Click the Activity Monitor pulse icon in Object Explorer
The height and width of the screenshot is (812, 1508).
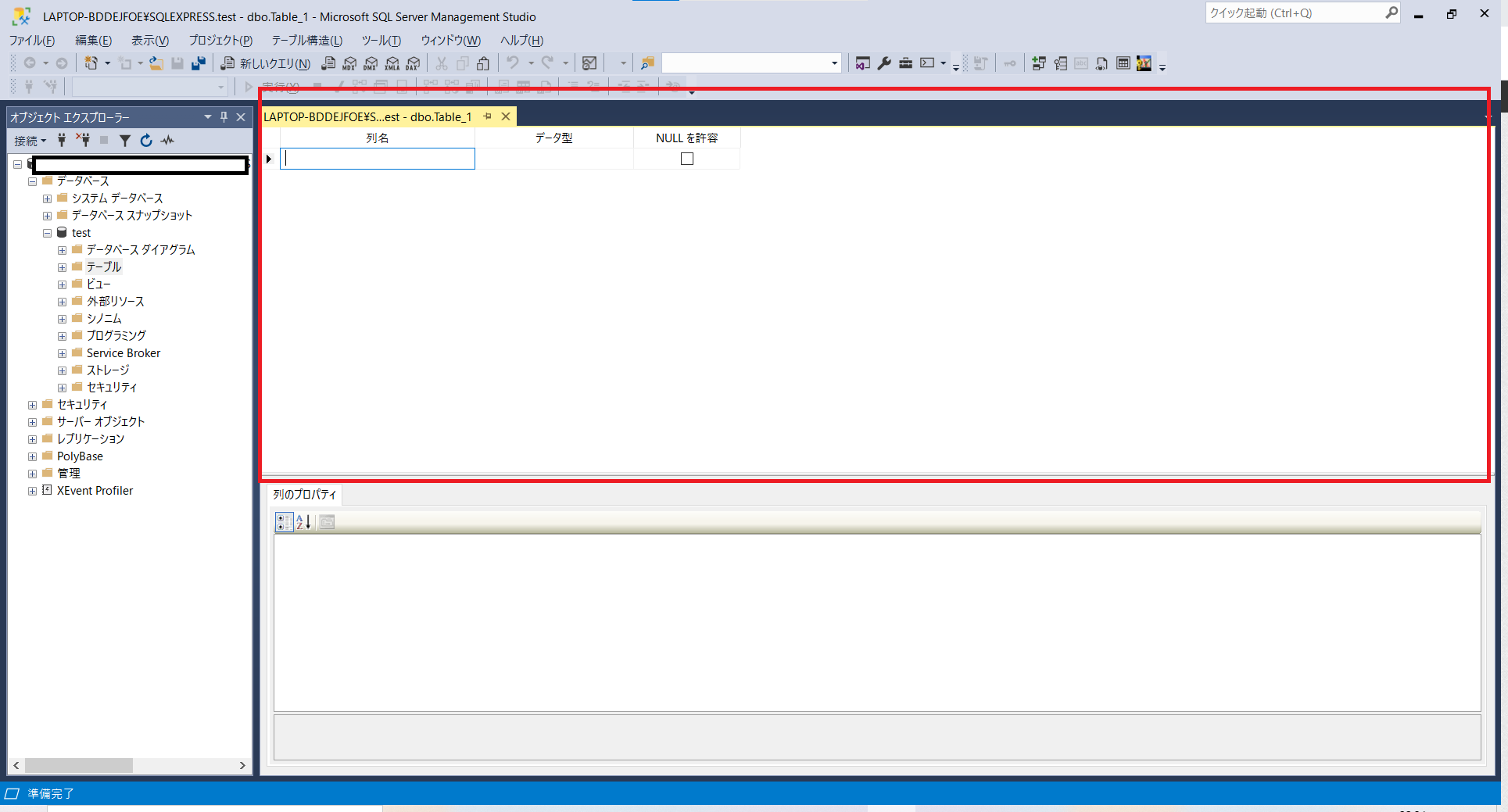click(167, 140)
